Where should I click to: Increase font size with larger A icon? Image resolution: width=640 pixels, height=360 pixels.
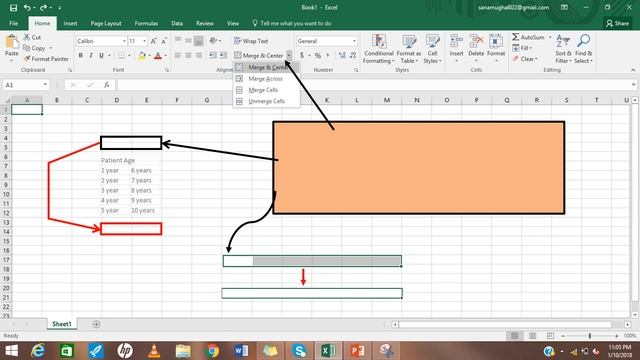click(153, 41)
